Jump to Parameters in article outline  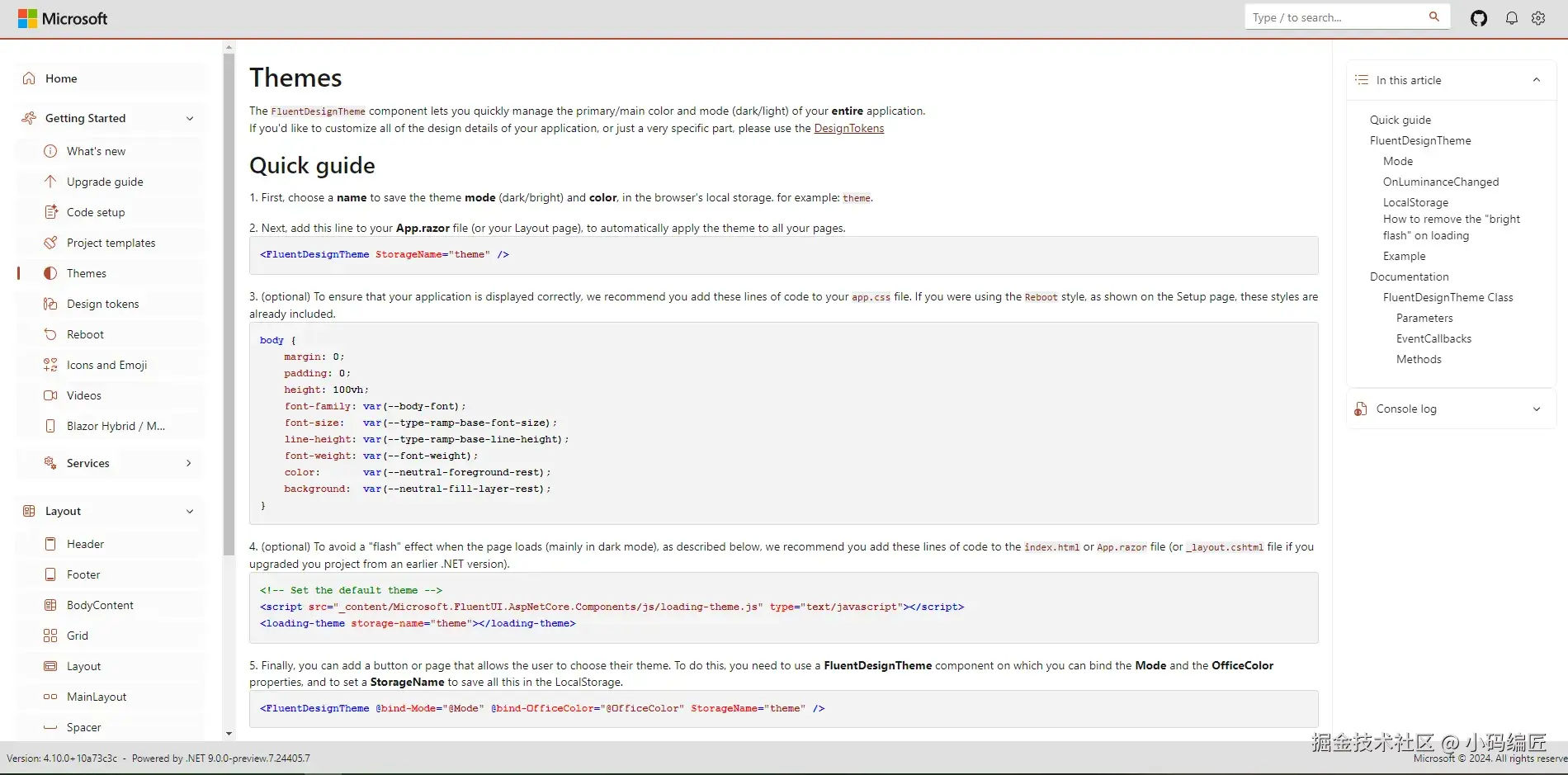tap(1424, 318)
